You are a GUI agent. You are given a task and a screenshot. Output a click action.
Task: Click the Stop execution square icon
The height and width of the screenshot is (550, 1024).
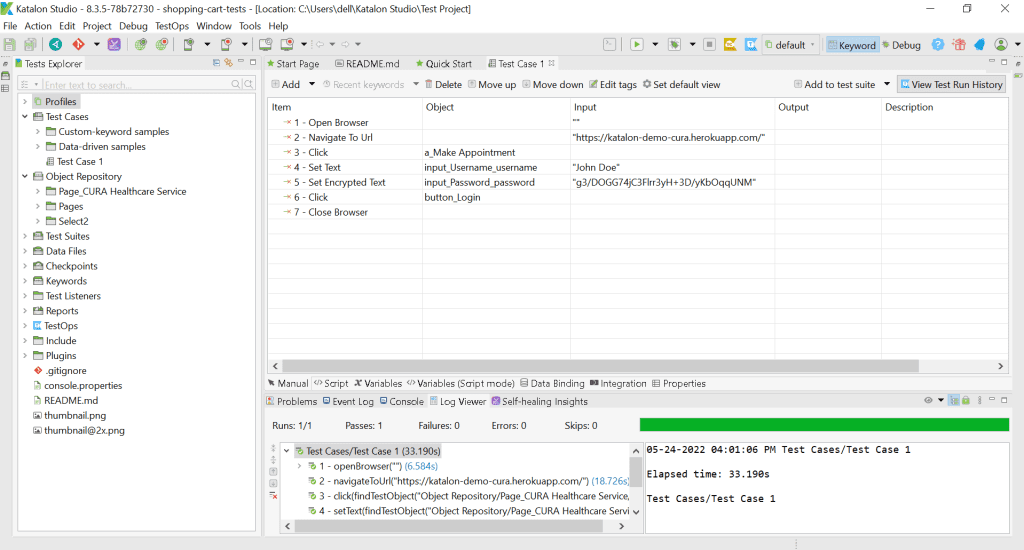pyautogui.click(x=709, y=45)
